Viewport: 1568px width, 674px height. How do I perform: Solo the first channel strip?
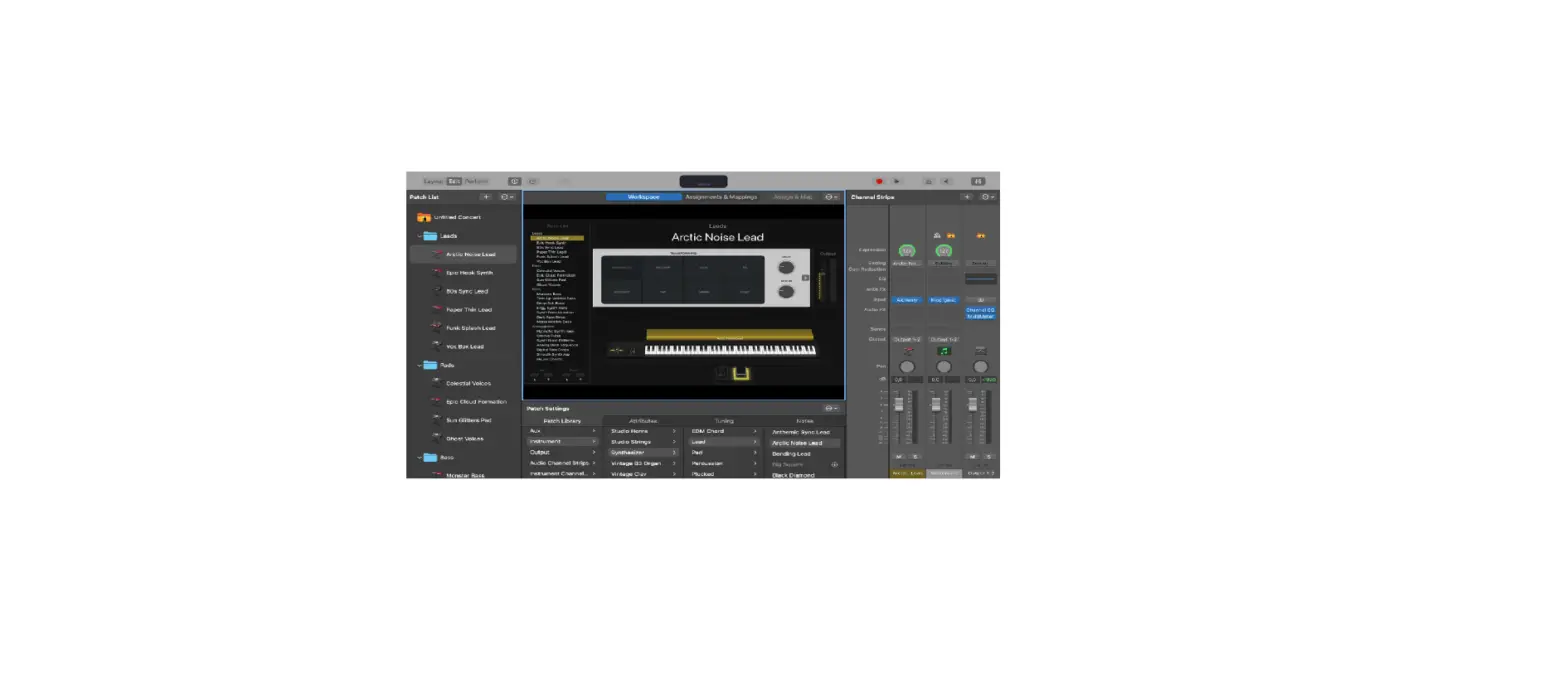point(914,456)
